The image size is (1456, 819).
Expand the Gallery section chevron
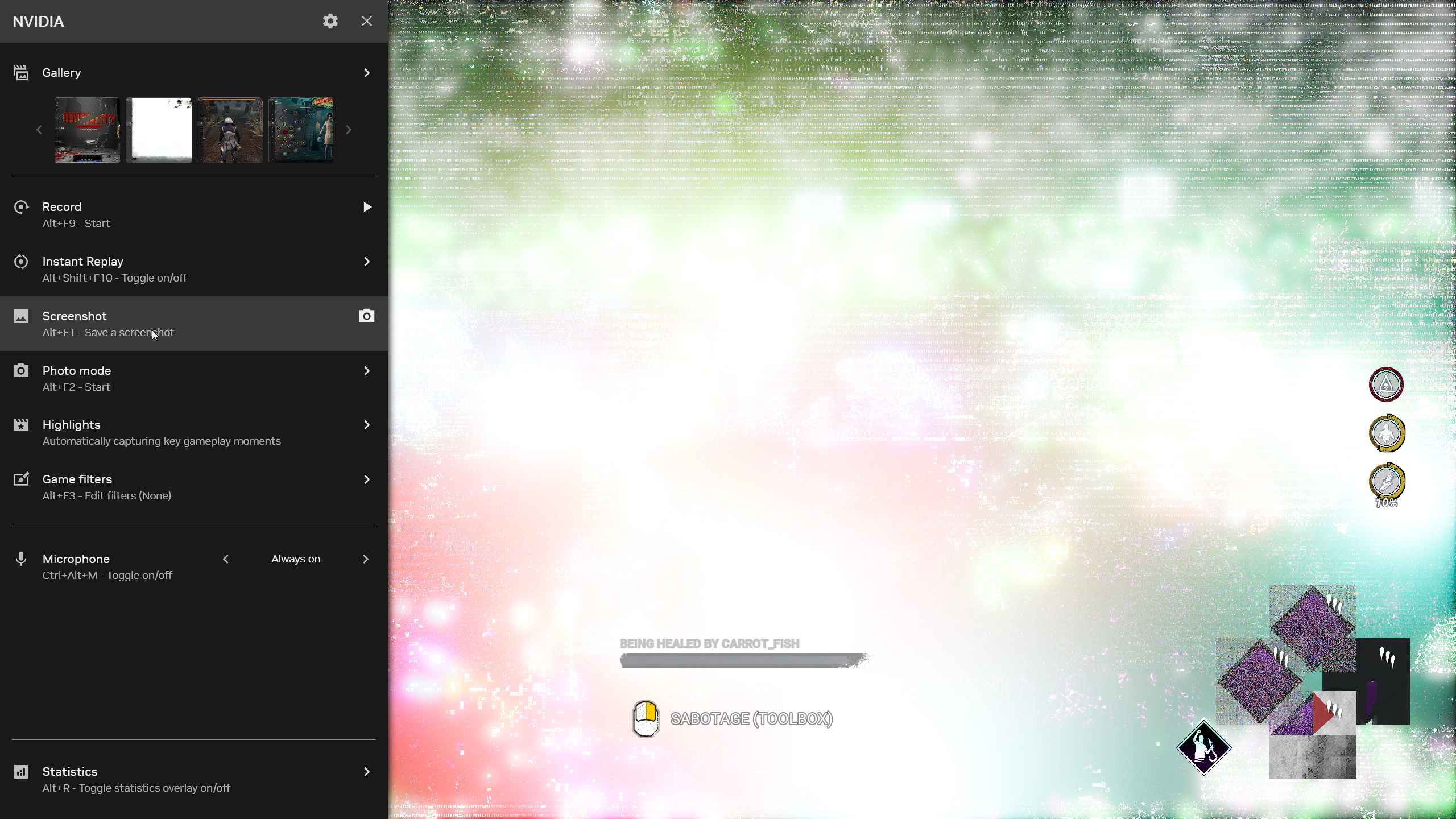tap(367, 73)
